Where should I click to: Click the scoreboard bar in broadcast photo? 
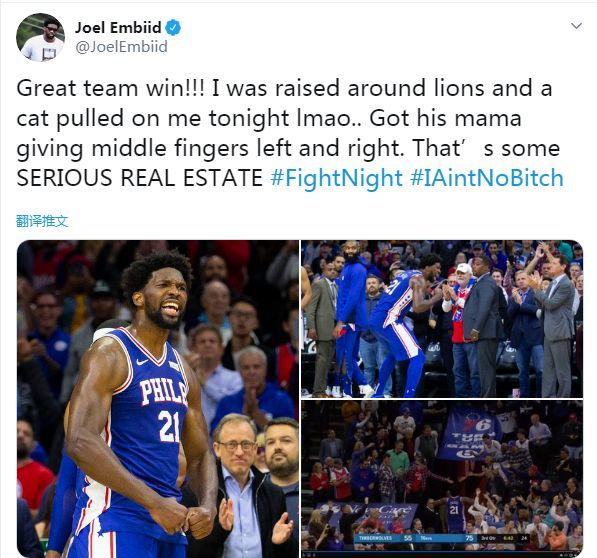442,538
